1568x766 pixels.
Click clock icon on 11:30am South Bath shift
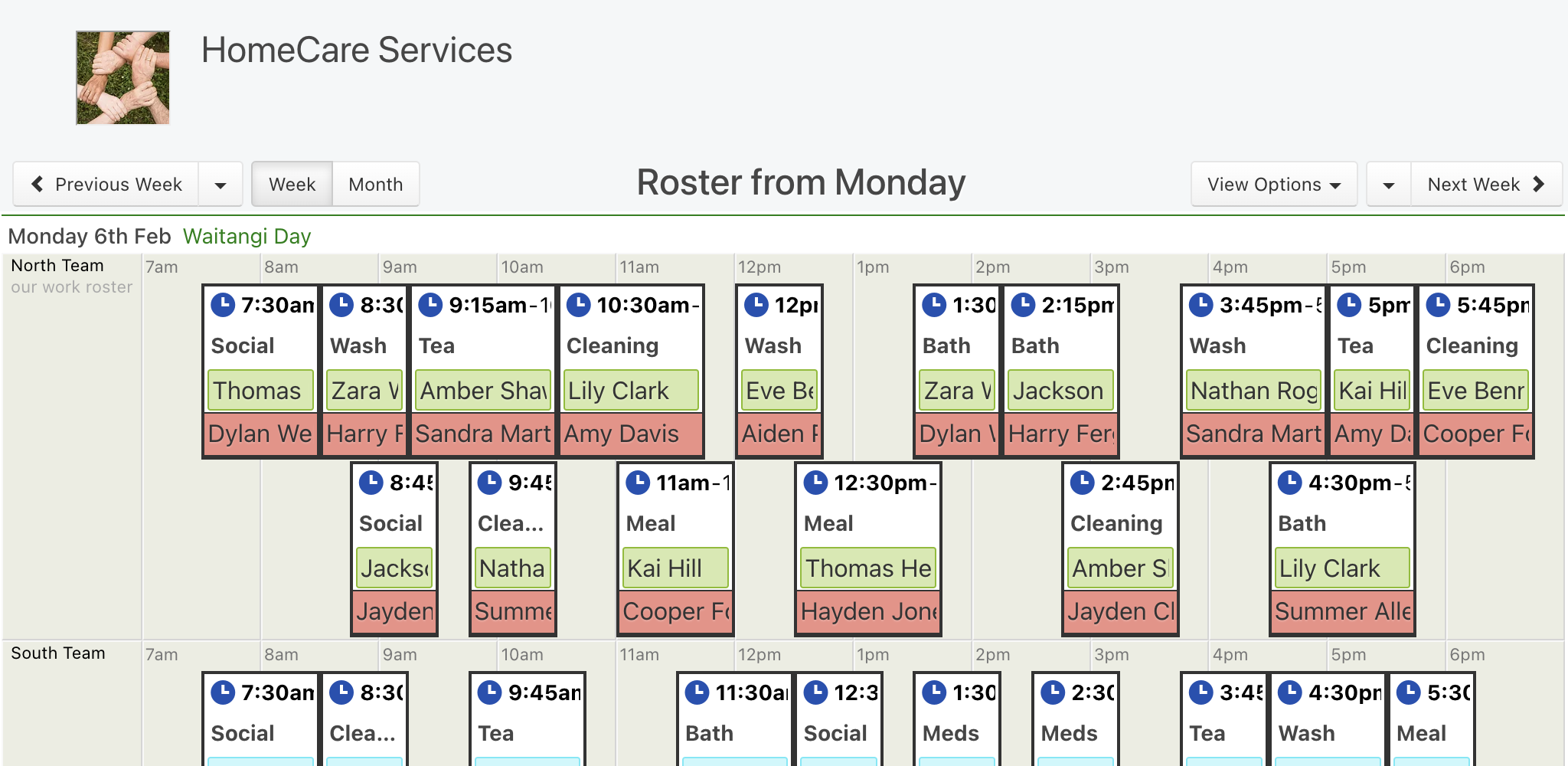697,692
